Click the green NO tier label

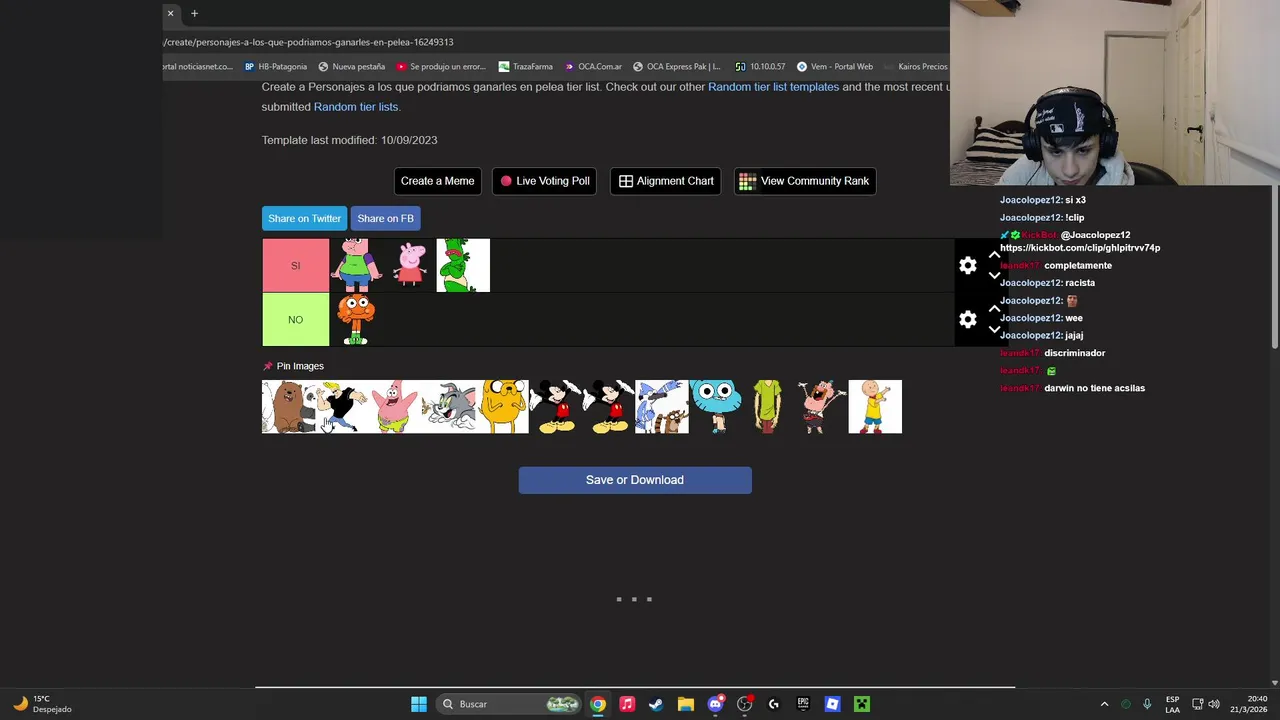click(295, 319)
